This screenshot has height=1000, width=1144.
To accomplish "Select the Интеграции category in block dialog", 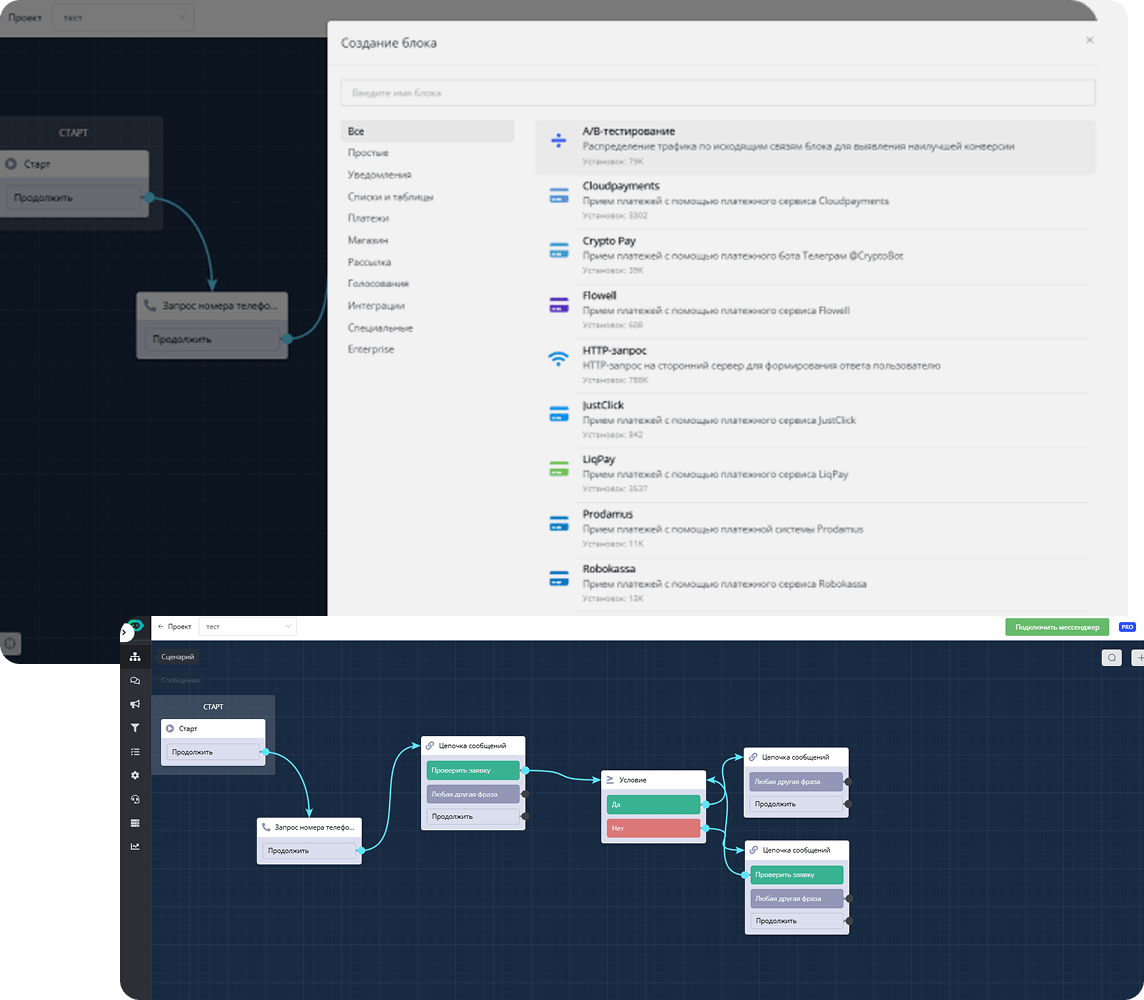I will [376, 306].
